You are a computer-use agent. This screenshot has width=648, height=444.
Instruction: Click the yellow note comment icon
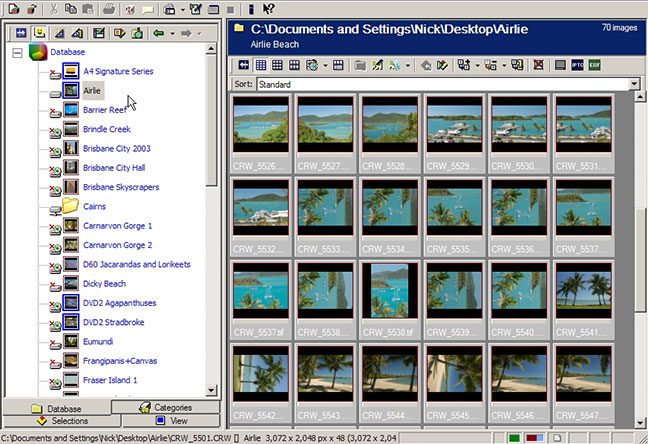(148, 9)
